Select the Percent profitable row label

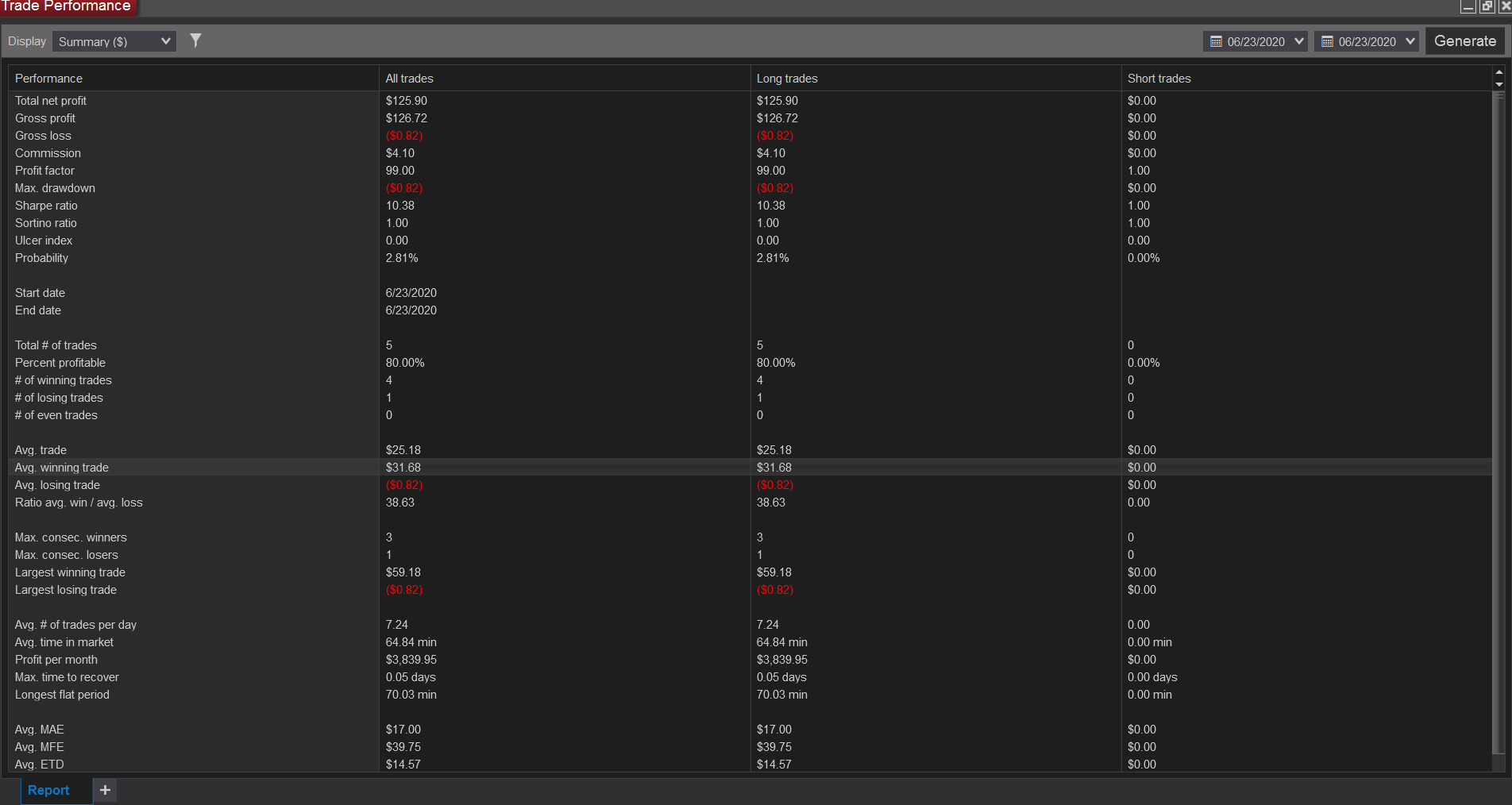60,363
